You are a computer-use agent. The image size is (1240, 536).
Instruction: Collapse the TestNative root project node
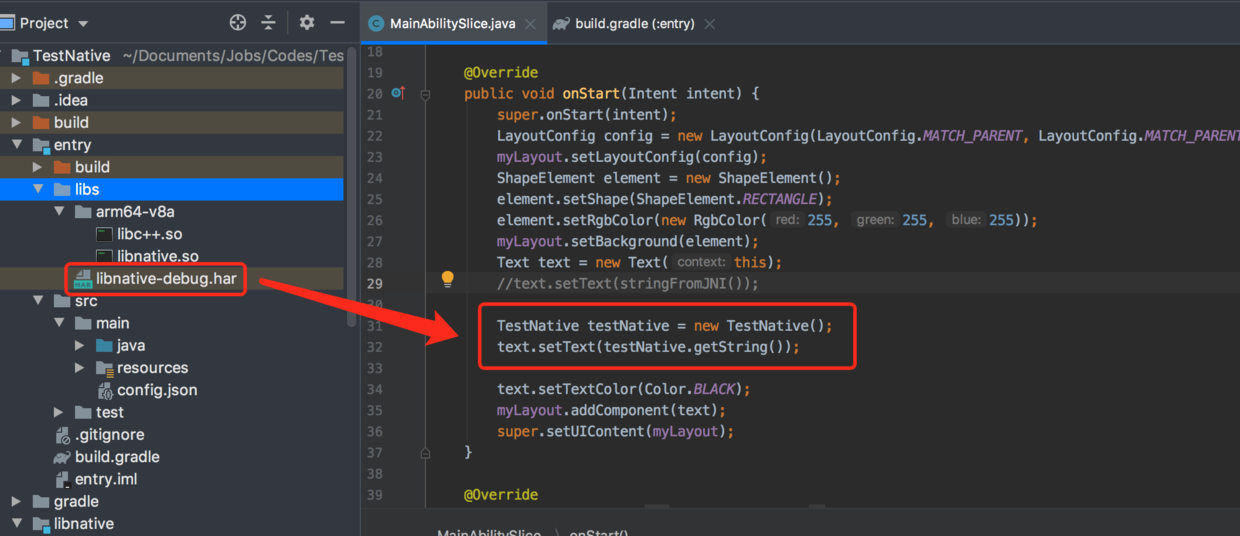pos(4,56)
